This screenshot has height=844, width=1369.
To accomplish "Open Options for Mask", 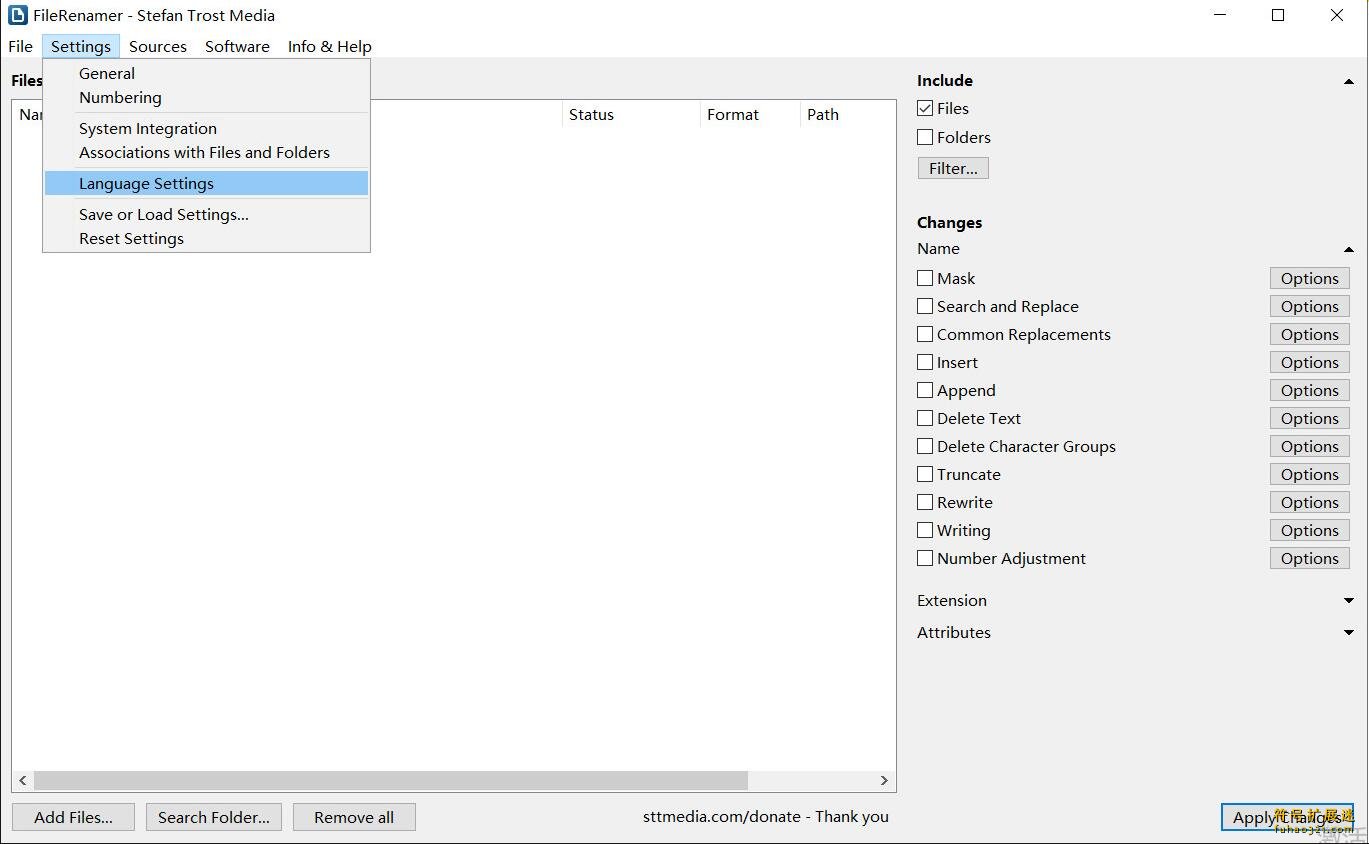I will click(1309, 279).
